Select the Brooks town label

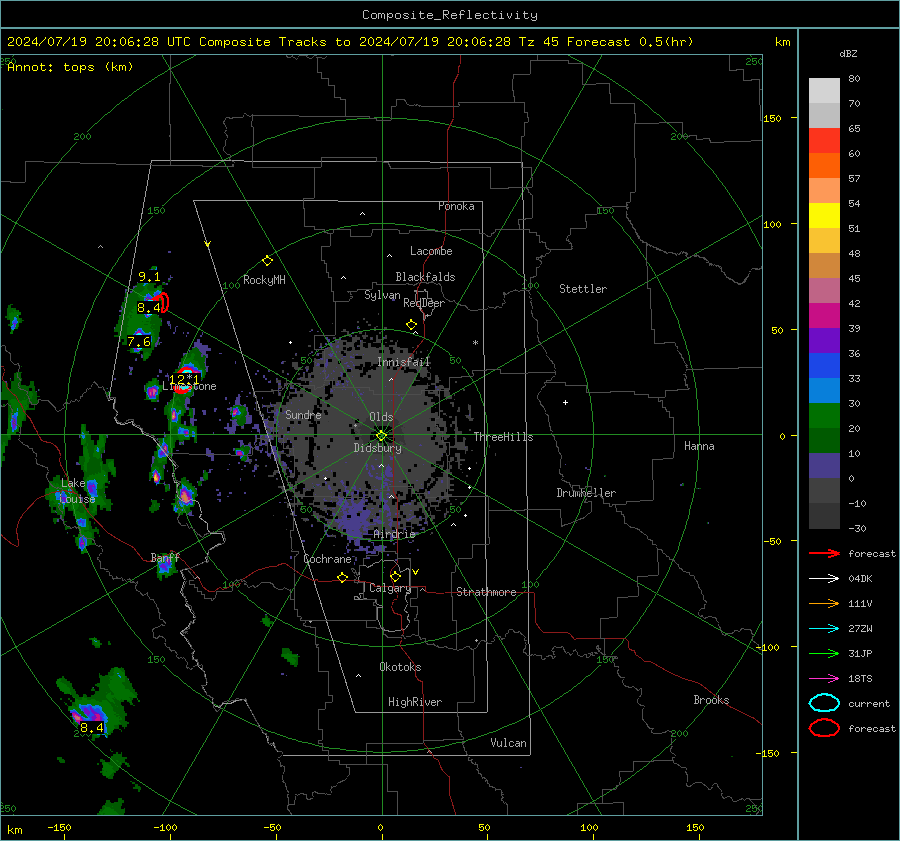(711, 700)
